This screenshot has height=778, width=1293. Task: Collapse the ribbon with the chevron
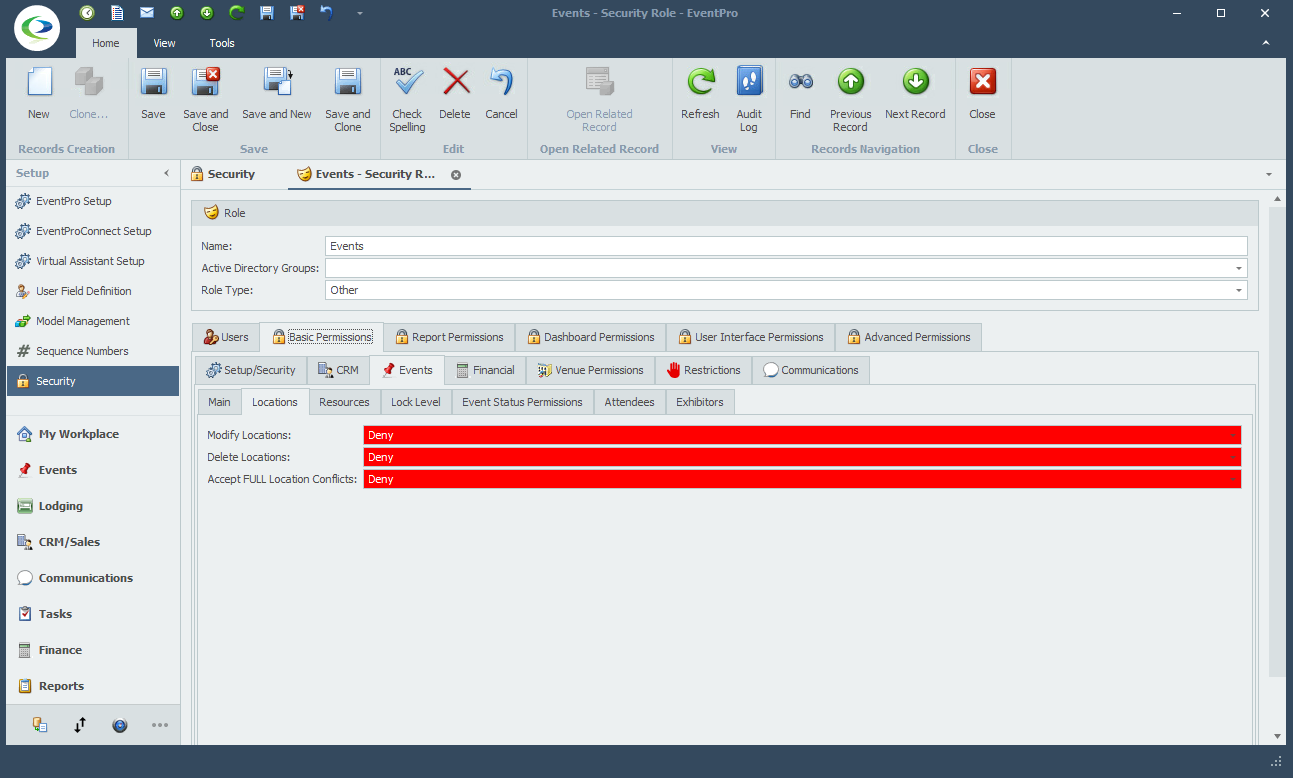[1266, 43]
